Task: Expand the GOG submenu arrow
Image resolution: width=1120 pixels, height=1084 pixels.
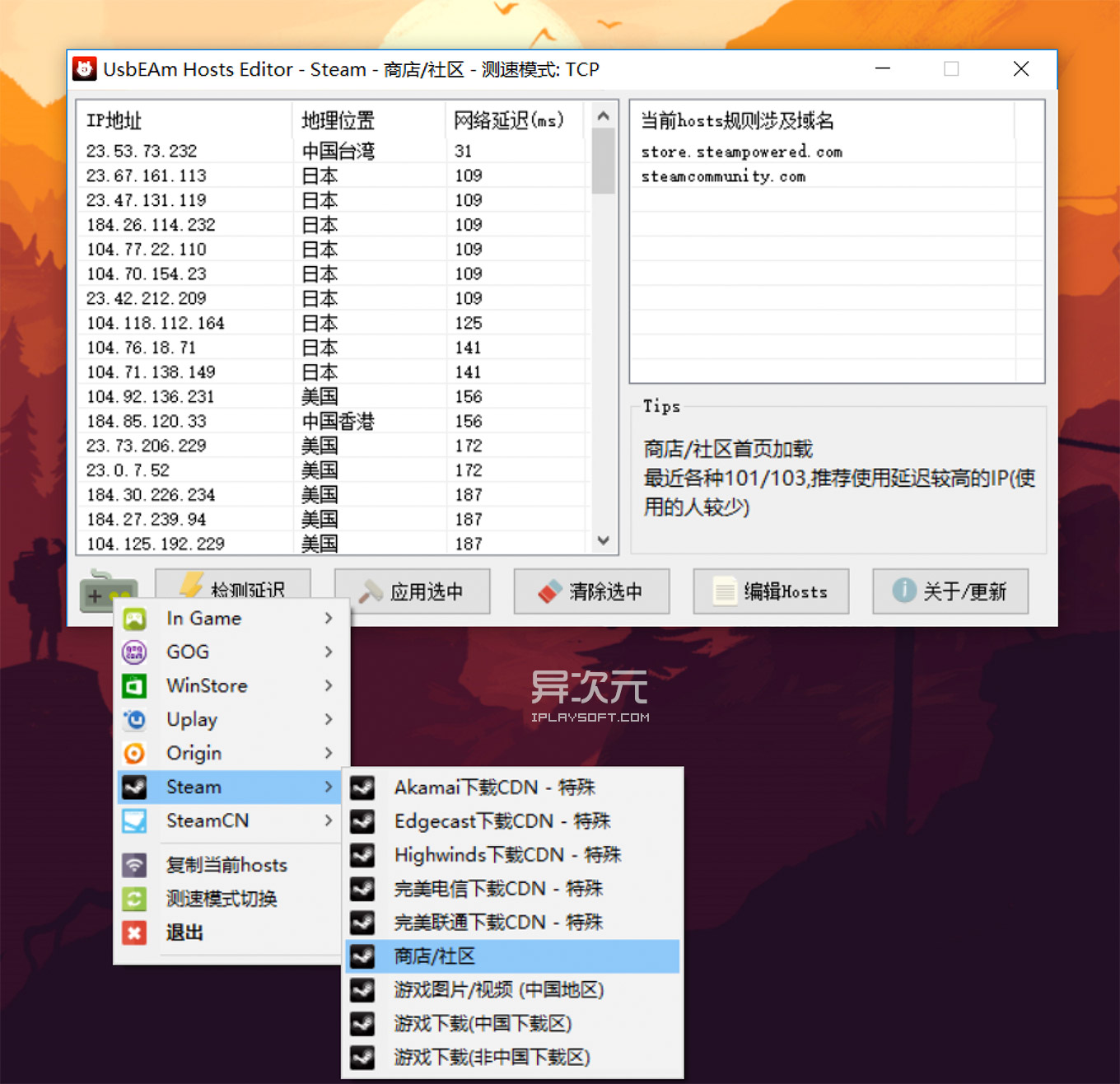Action: point(329,652)
